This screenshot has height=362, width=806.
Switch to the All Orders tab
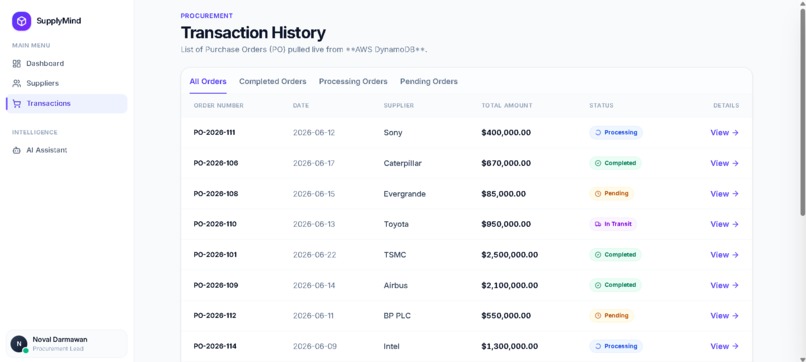click(208, 81)
